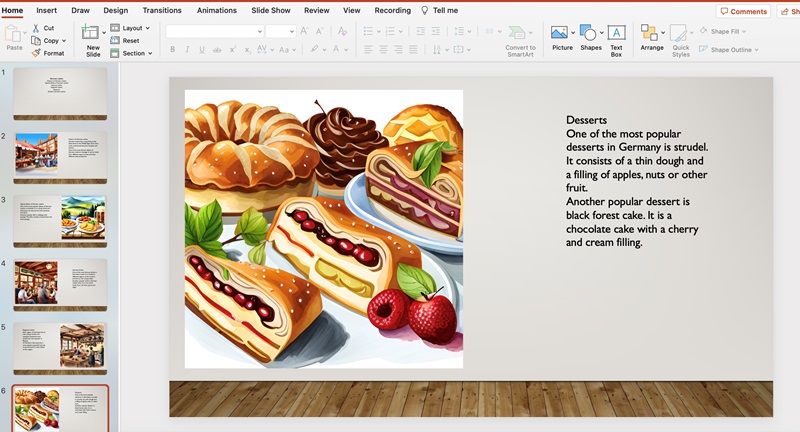Open the font name combo box
The height and width of the screenshot is (432, 800).
[x=212, y=31]
